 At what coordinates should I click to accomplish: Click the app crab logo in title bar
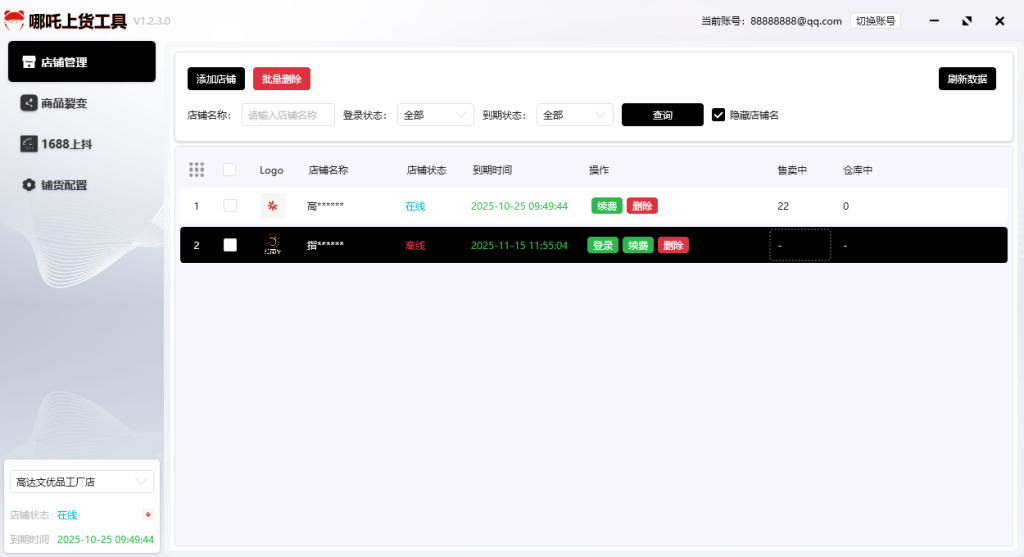point(15,20)
